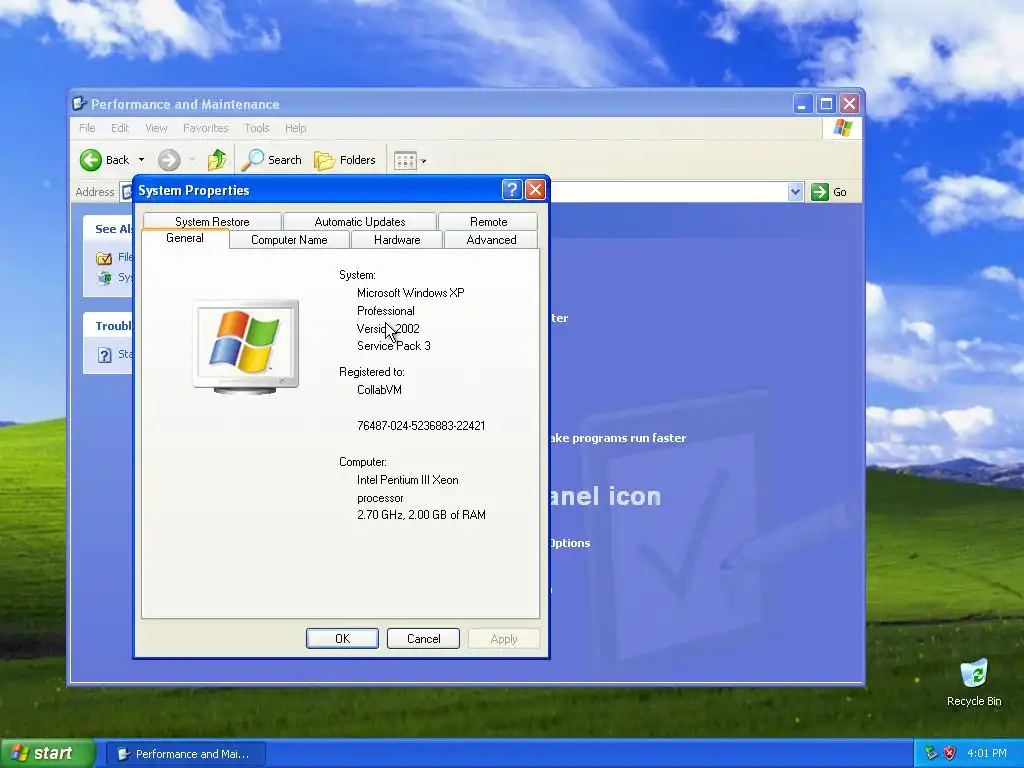1024x768 pixels.
Task: Click Cancel in System Properties
Action: pyautogui.click(x=423, y=639)
